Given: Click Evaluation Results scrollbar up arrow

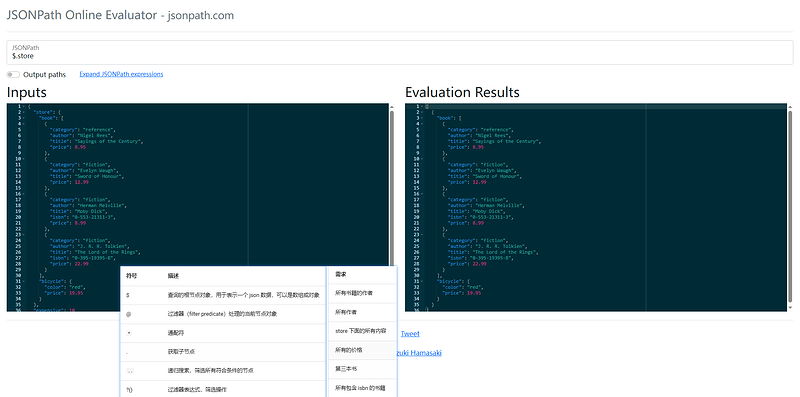Looking at the screenshot, I should (x=790, y=107).
